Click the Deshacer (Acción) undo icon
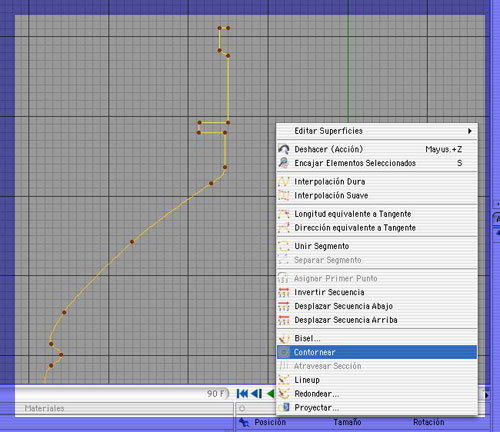This screenshot has height=432, width=500. point(284,149)
